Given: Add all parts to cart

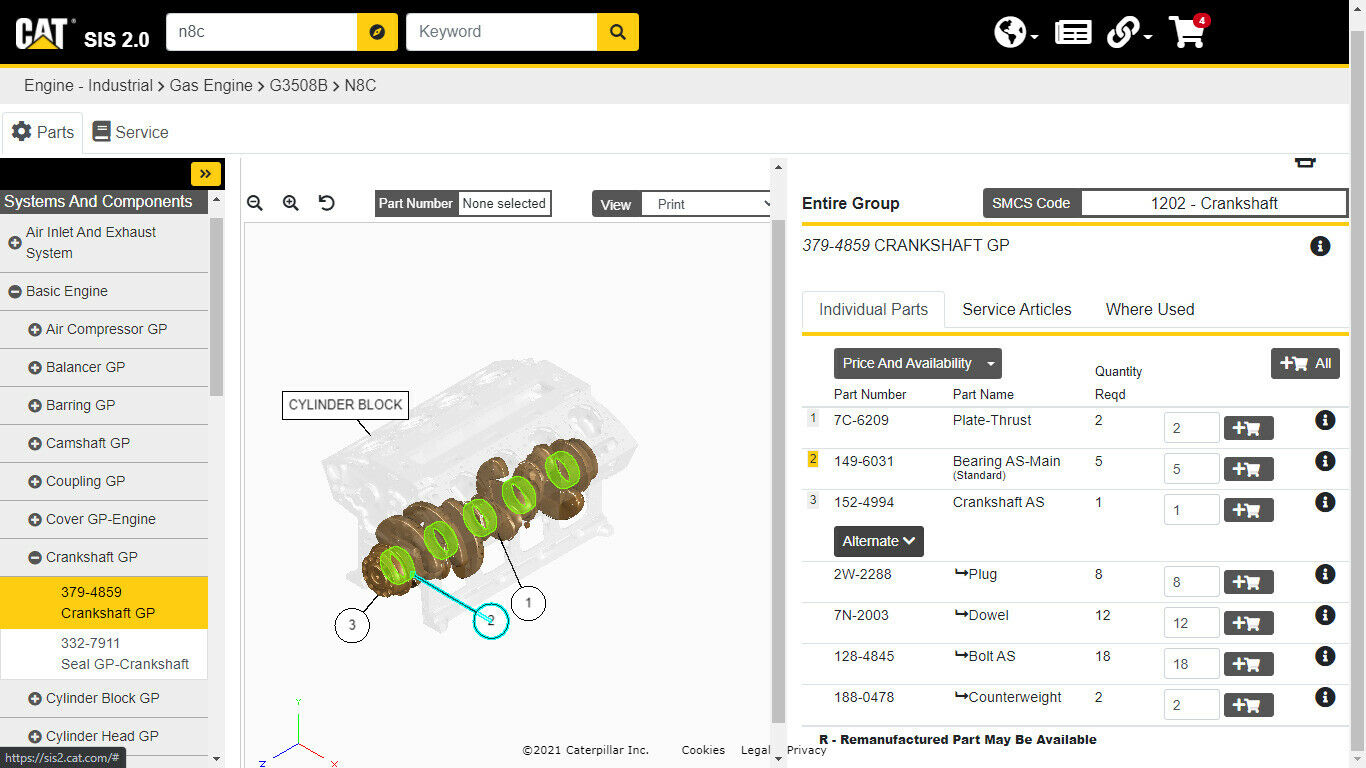Looking at the screenshot, I should tap(1305, 363).
